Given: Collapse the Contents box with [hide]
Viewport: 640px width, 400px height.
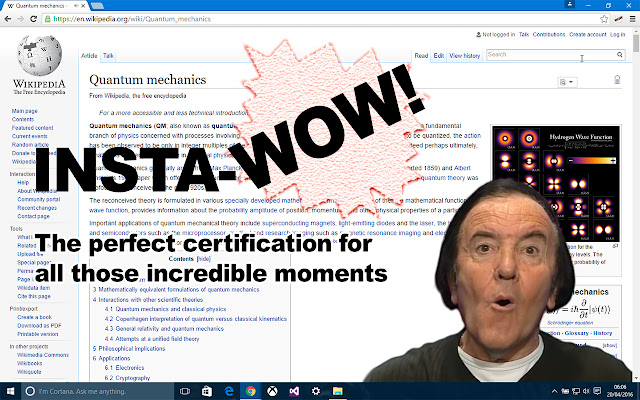Looking at the screenshot, I should pos(204,259).
